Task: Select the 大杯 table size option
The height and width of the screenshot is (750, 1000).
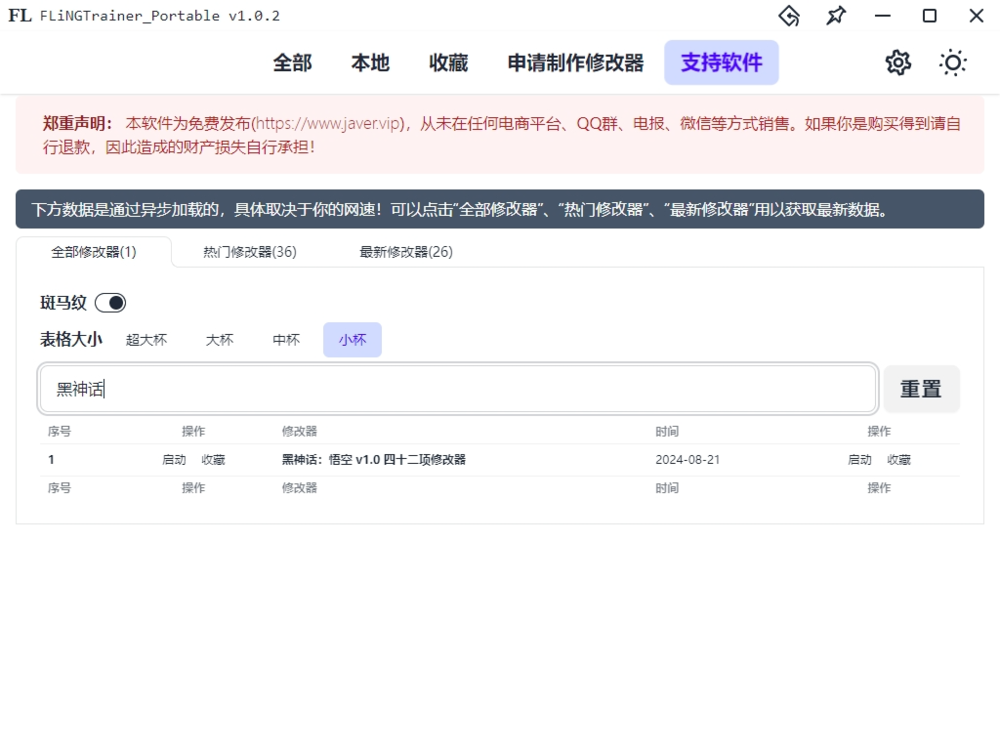Action: click(x=219, y=339)
